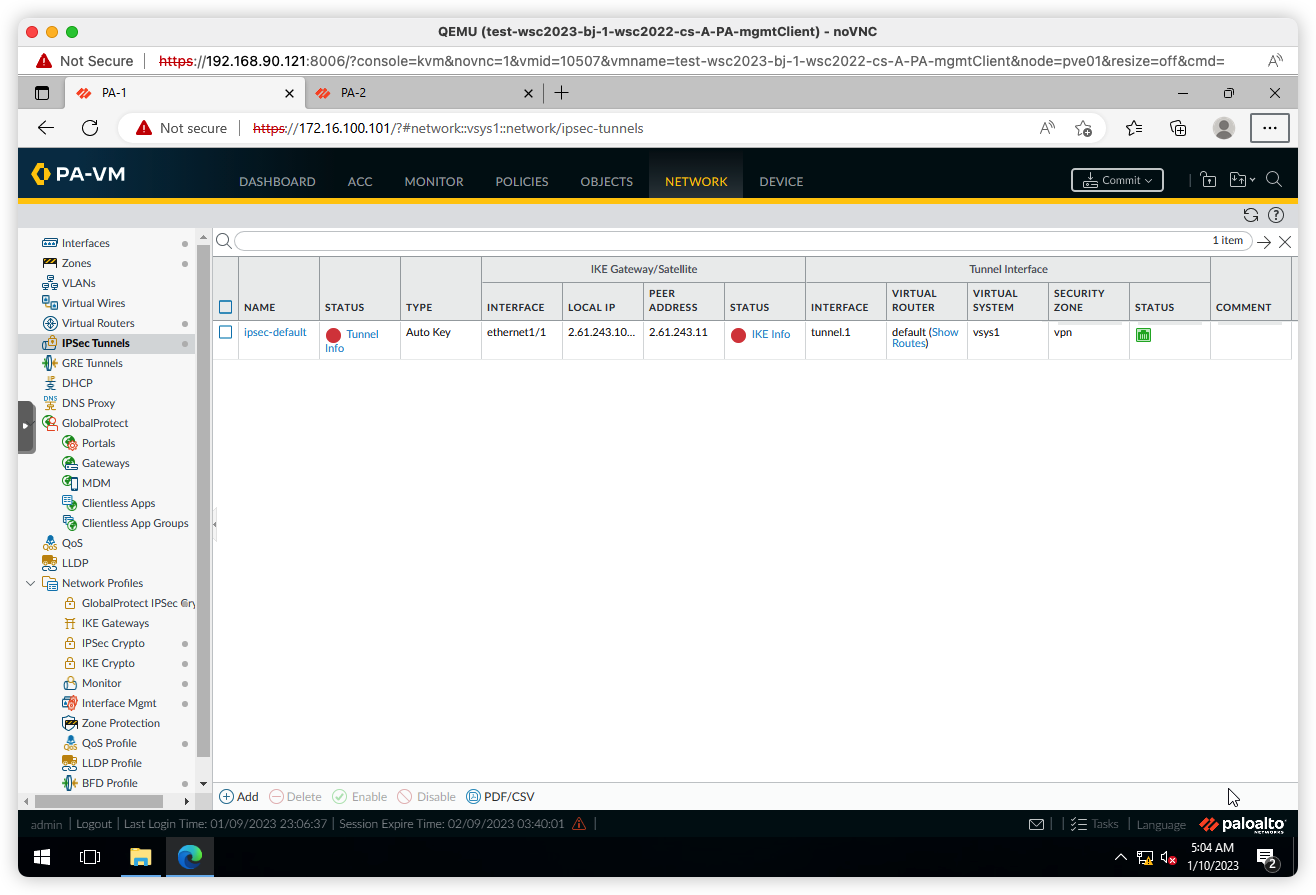Select the MDM sidebar entry
The width and height of the screenshot is (1316, 895).
[x=96, y=483]
